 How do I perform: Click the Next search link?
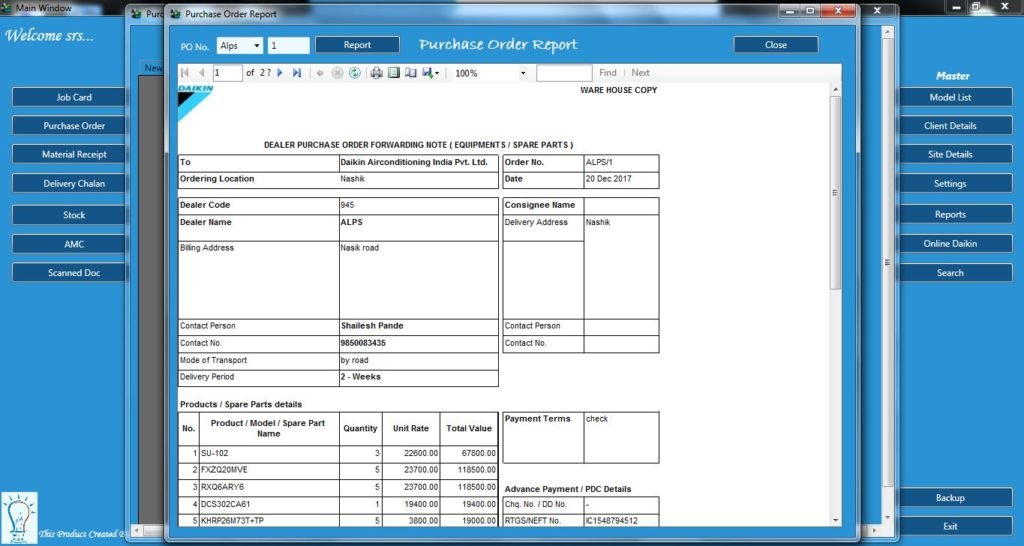coord(640,72)
